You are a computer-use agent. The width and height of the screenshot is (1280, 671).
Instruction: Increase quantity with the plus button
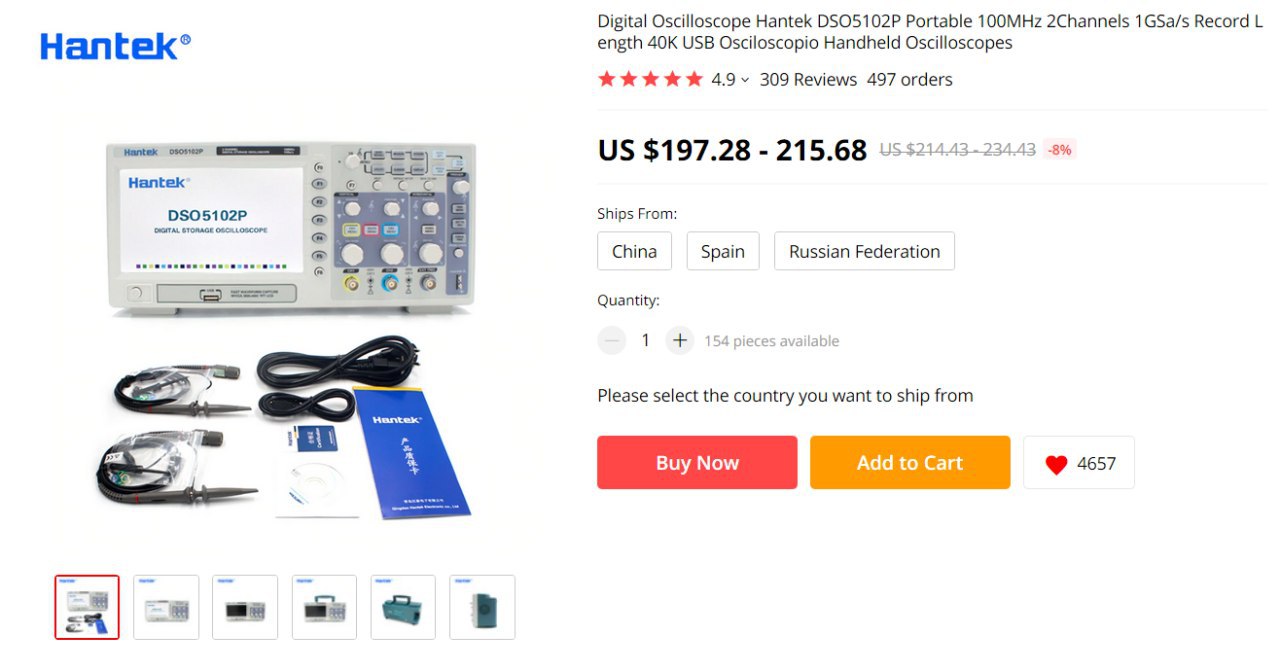pyautogui.click(x=680, y=341)
